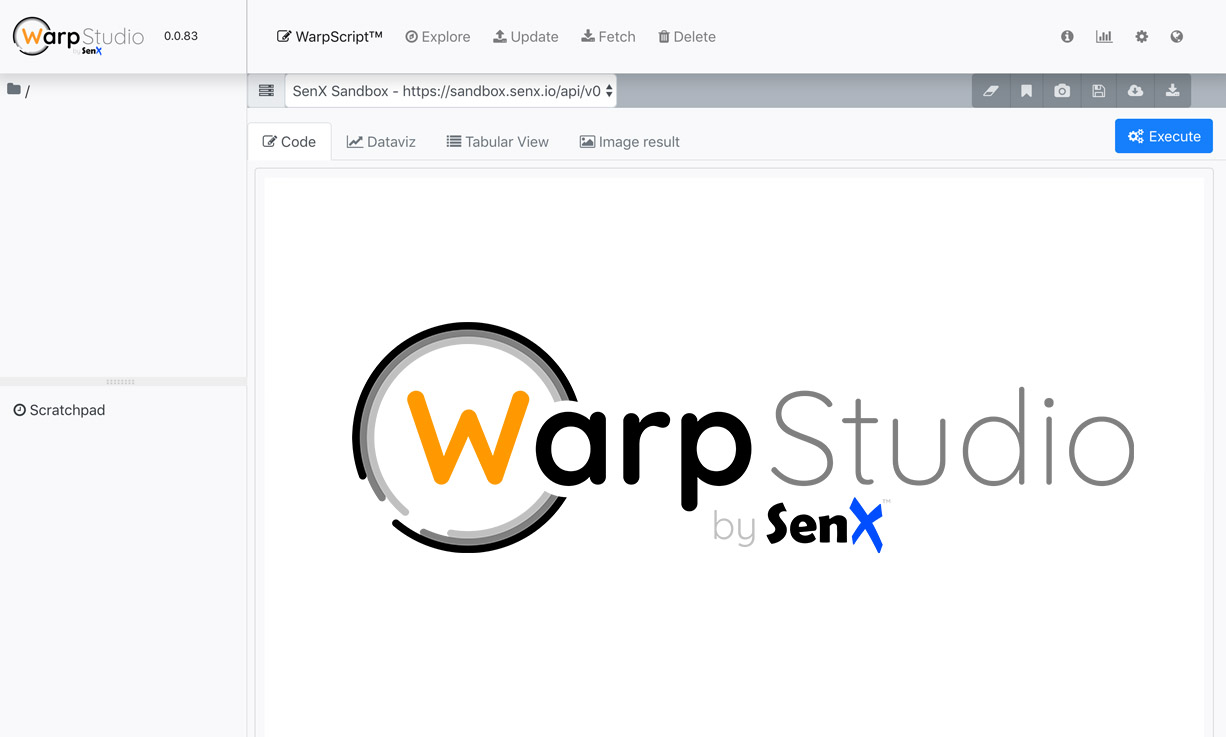Open the Tabular View tab
1226x737 pixels.
(x=497, y=142)
